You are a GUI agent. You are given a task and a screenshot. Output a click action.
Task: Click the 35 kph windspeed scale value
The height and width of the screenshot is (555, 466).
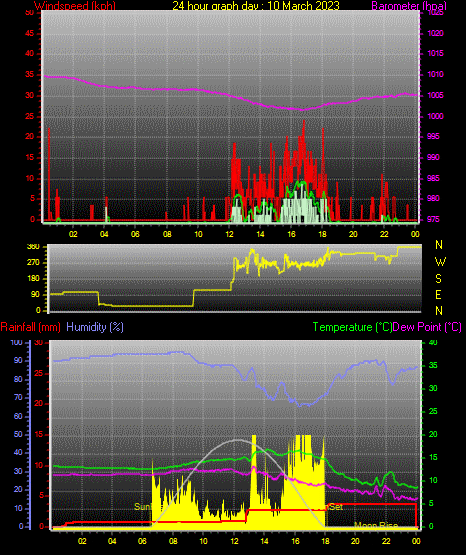coord(30,75)
